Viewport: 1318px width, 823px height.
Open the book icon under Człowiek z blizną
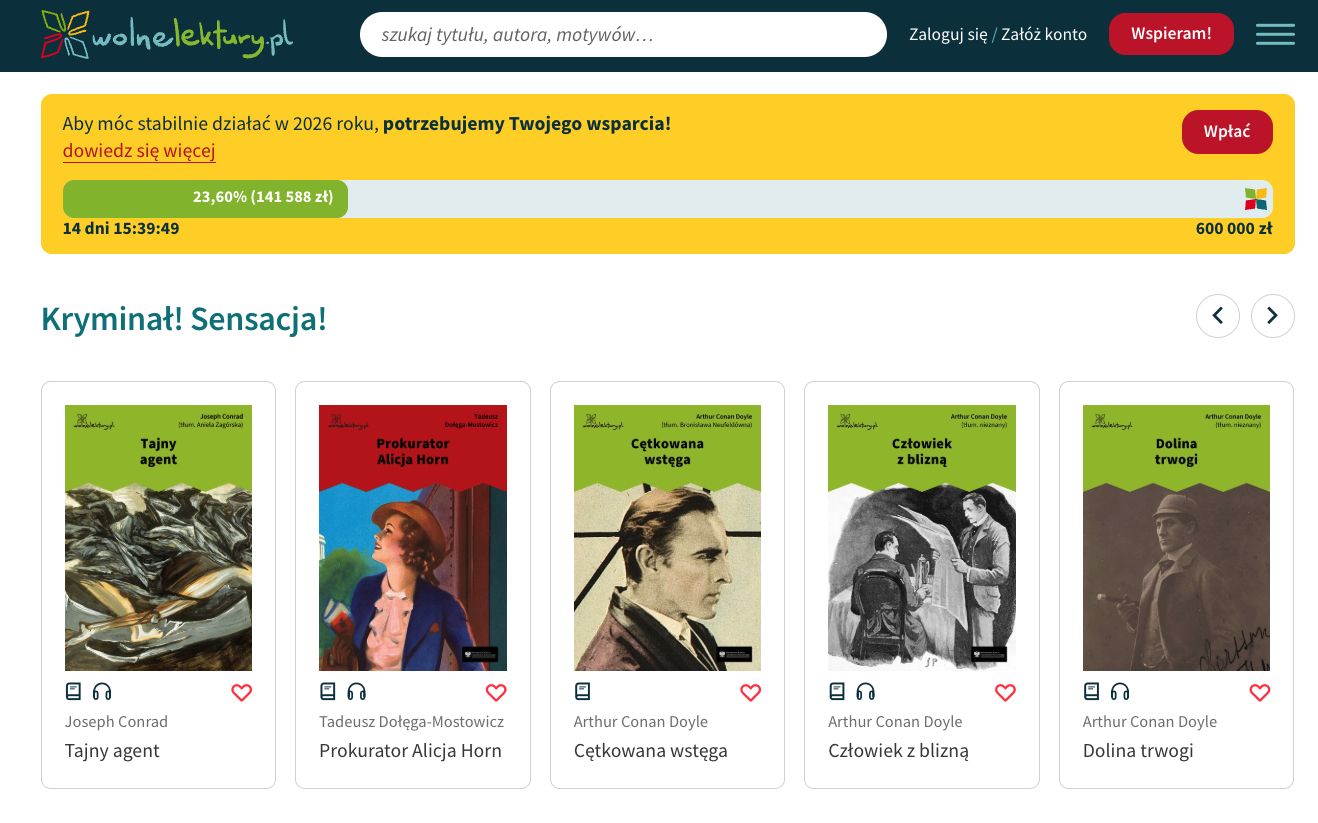point(837,691)
